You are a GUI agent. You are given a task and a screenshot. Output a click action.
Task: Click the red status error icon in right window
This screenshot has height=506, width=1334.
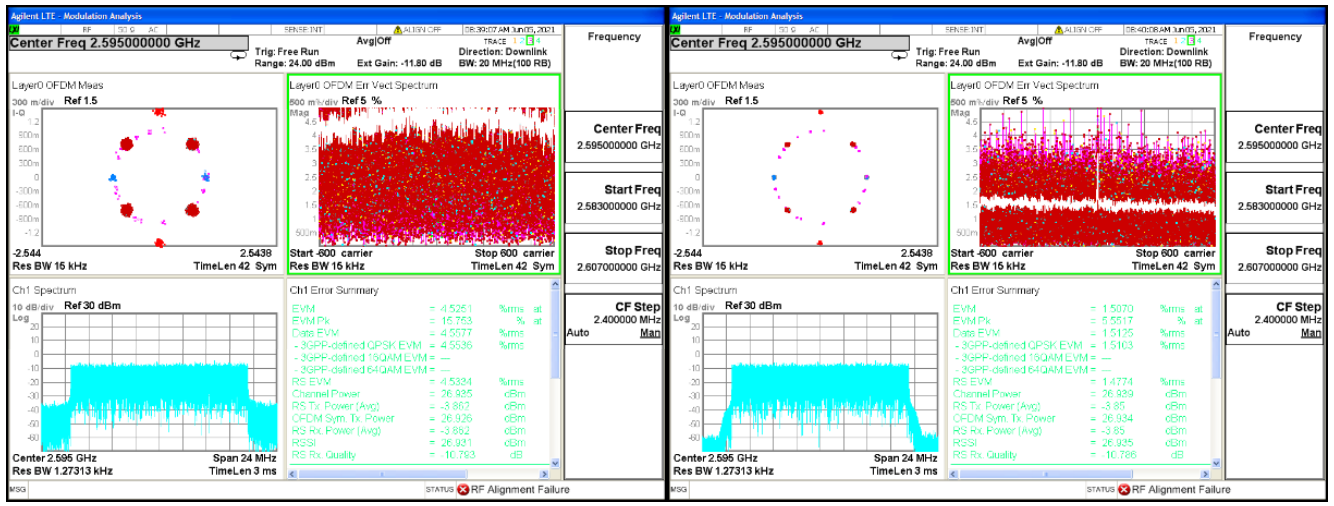[x=1125, y=490]
